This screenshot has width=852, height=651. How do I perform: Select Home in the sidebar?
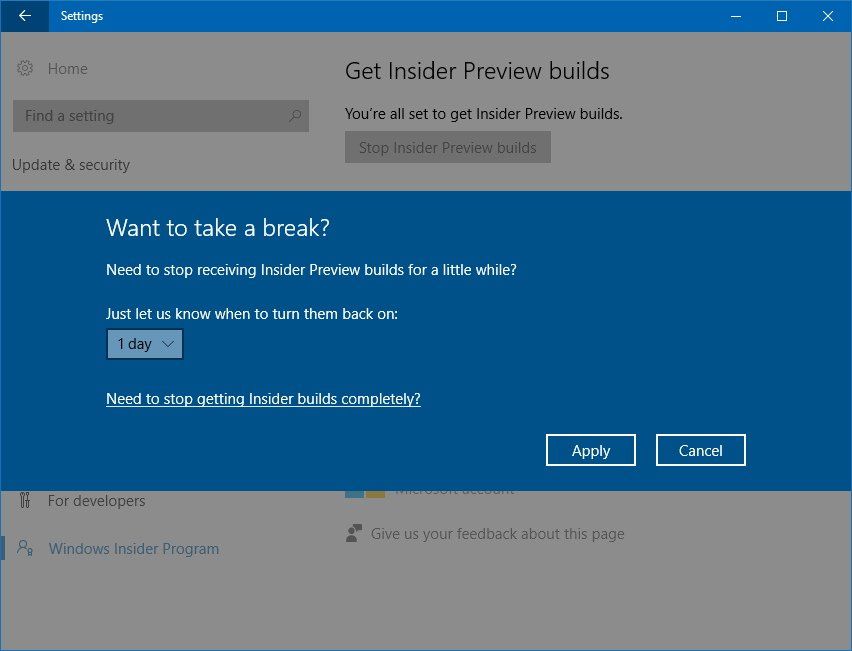pyautogui.click(x=66, y=68)
